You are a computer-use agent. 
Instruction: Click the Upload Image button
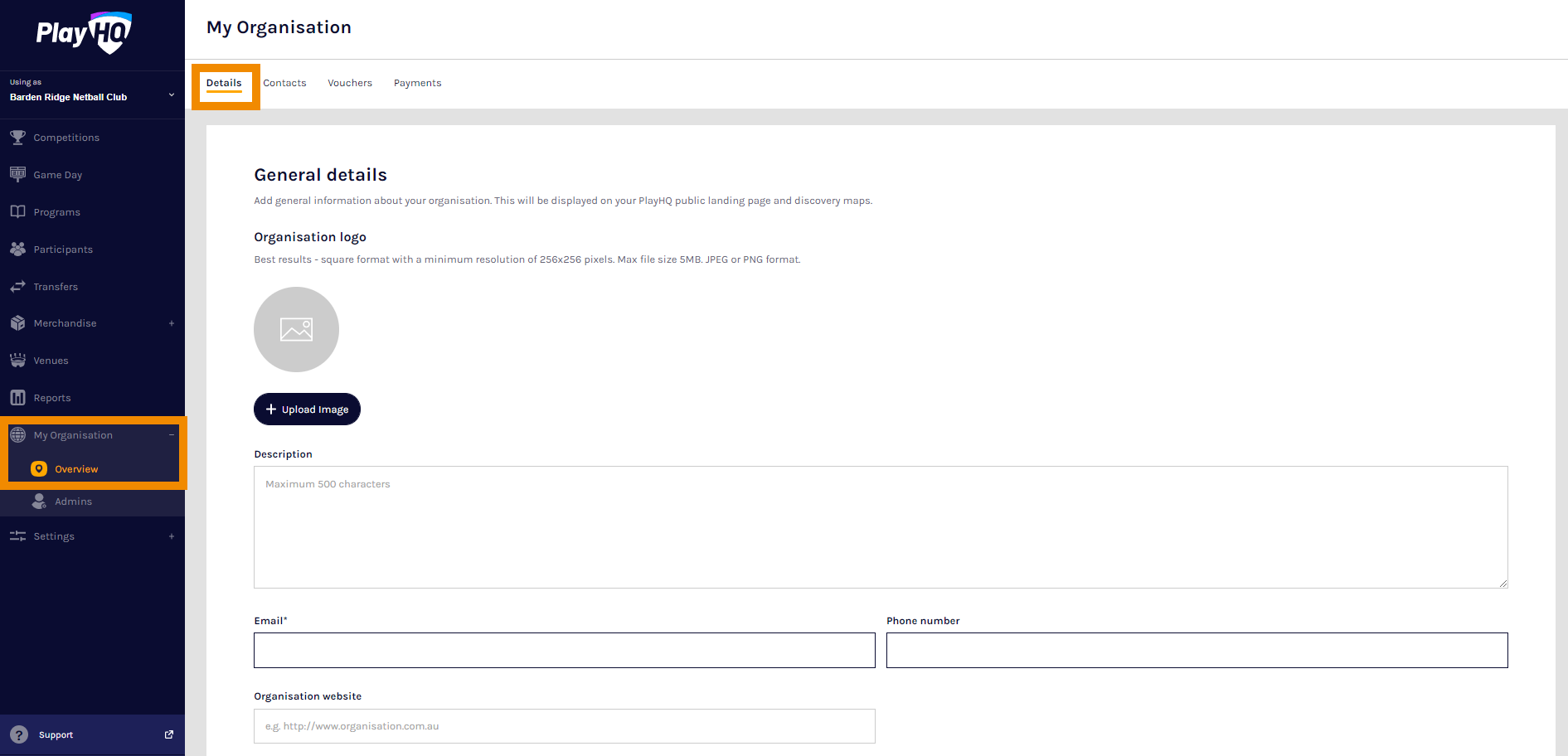(x=307, y=409)
